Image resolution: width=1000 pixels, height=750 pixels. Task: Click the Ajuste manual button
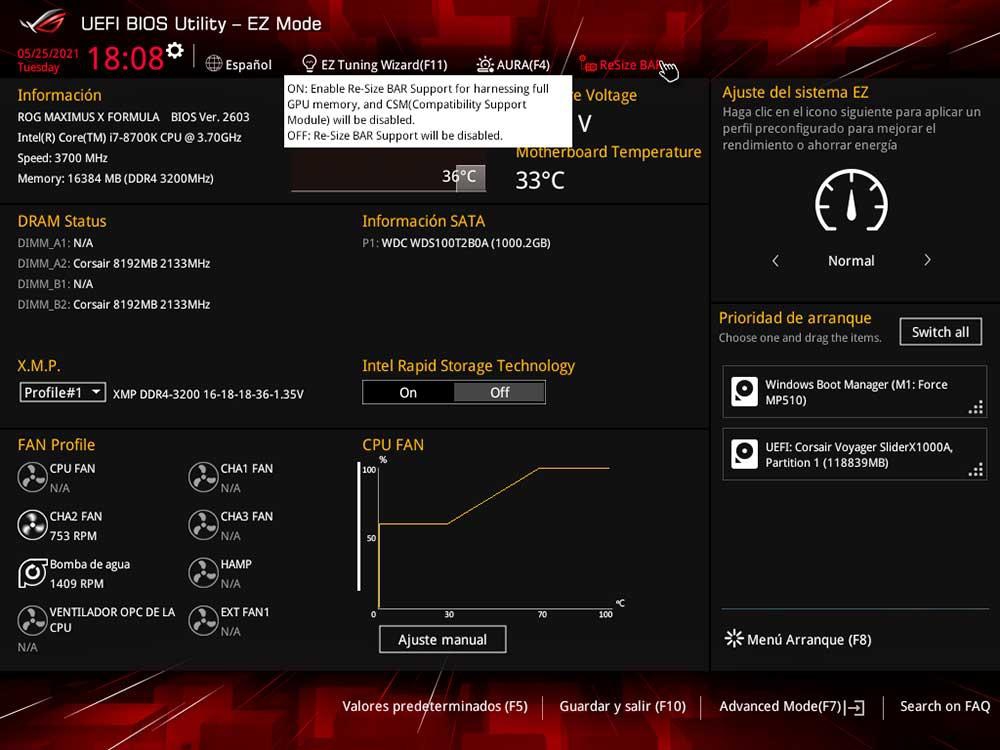[x=443, y=639]
